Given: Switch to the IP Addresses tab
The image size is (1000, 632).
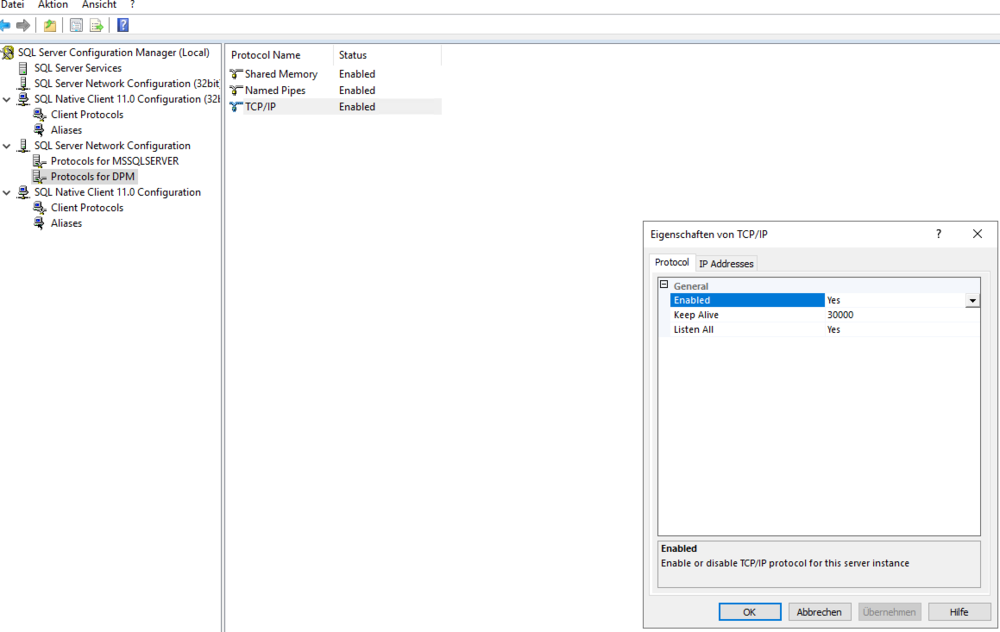Looking at the screenshot, I should pos(727,264).
